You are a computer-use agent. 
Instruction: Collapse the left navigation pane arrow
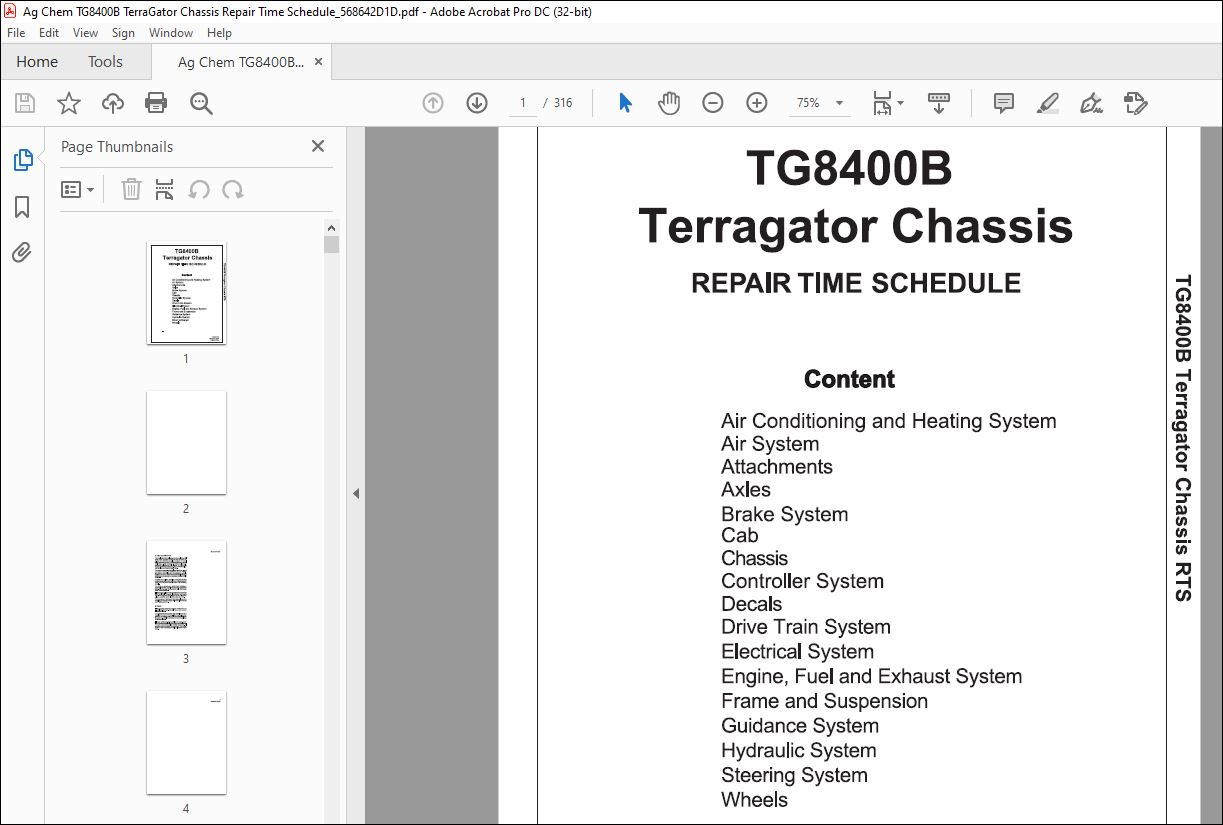[x=356, y=493]
